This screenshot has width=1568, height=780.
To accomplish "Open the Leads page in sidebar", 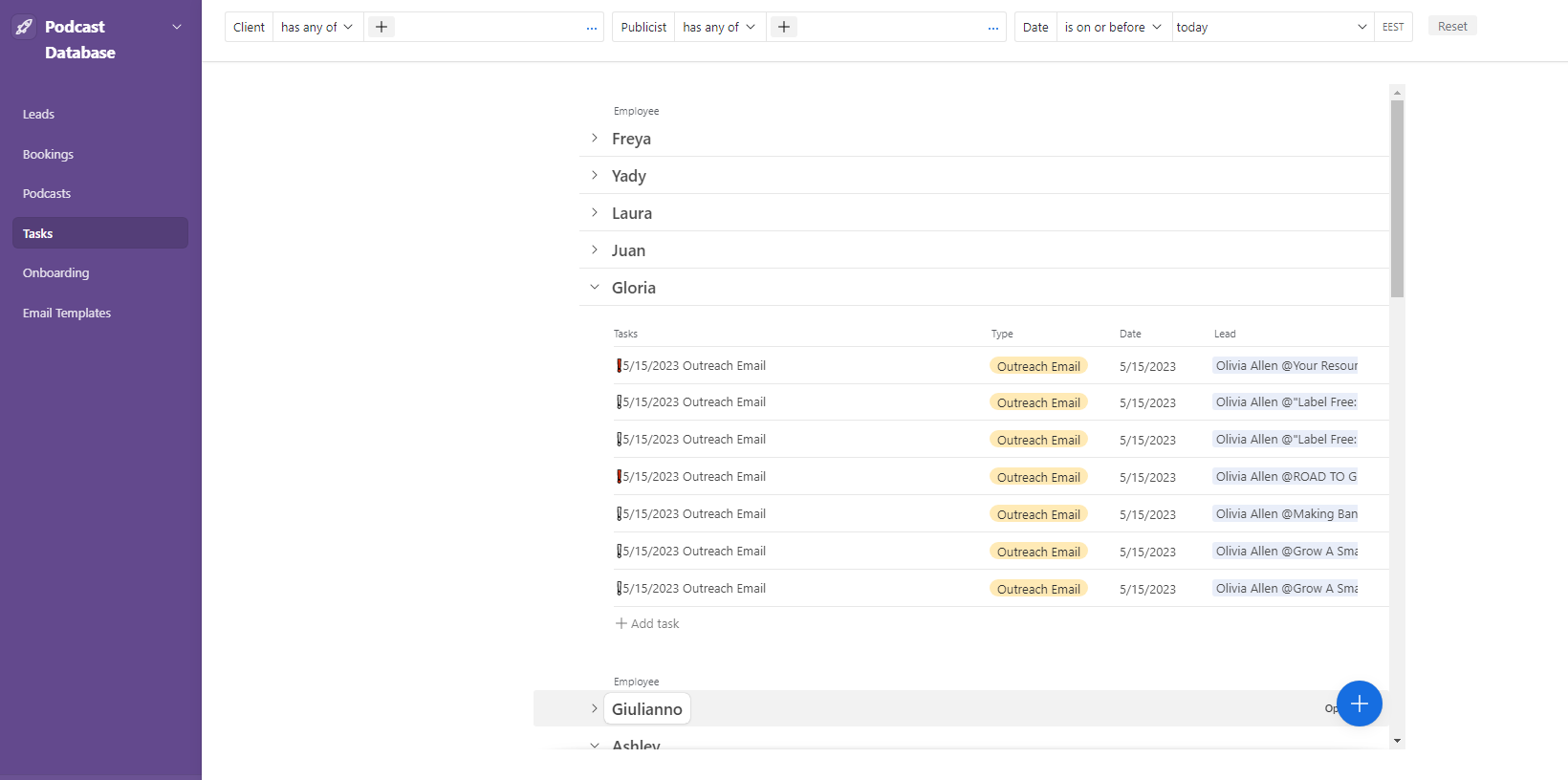I will click(x=39, y=114).
